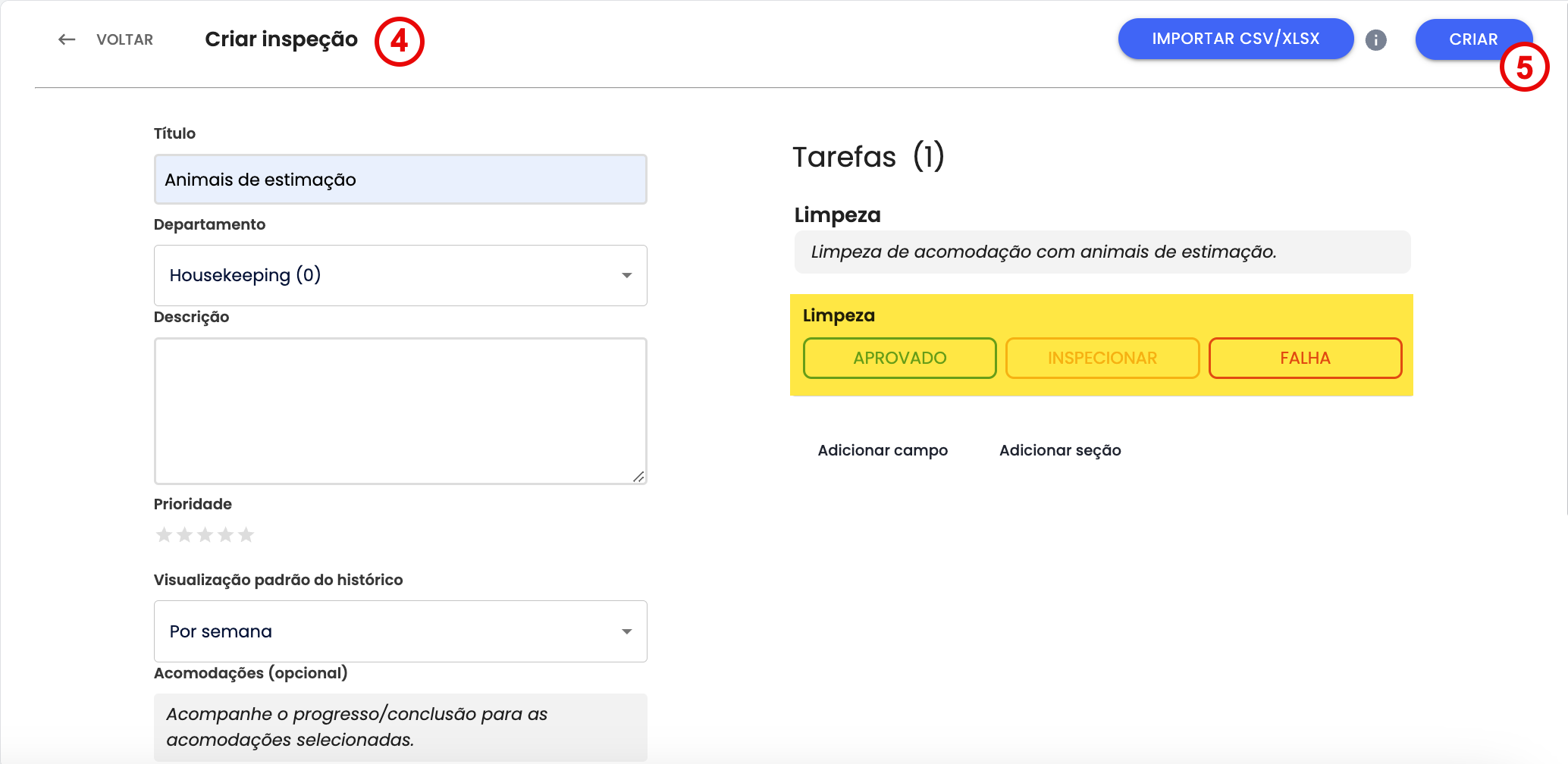Select the APROVADO option
This screenshot has width=1568, height=764.
[x=899, y=358]
